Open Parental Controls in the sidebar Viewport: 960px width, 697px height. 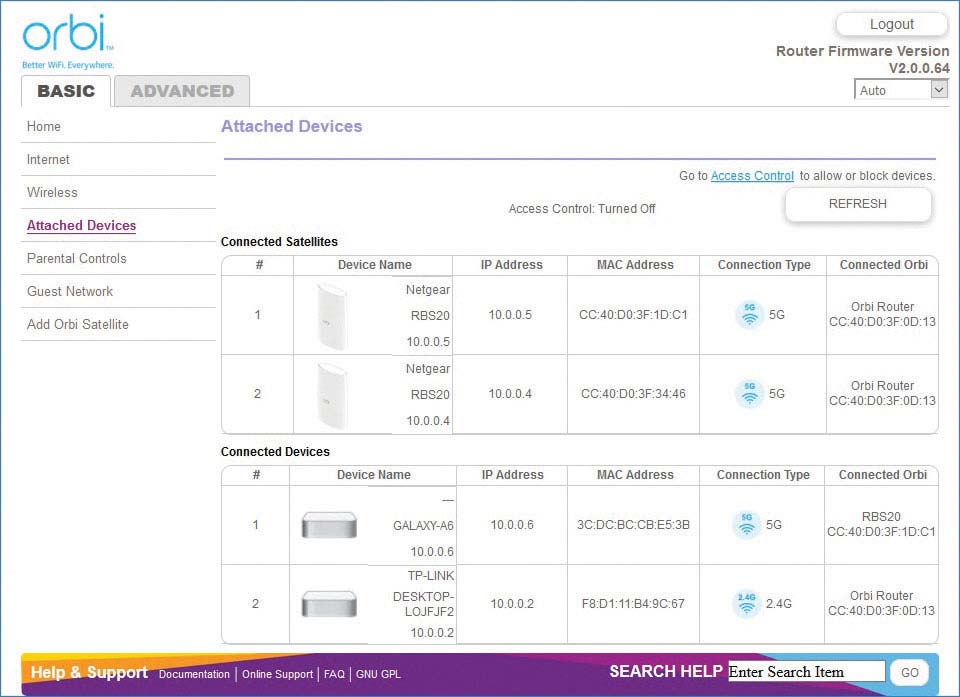tap(77, 258)
